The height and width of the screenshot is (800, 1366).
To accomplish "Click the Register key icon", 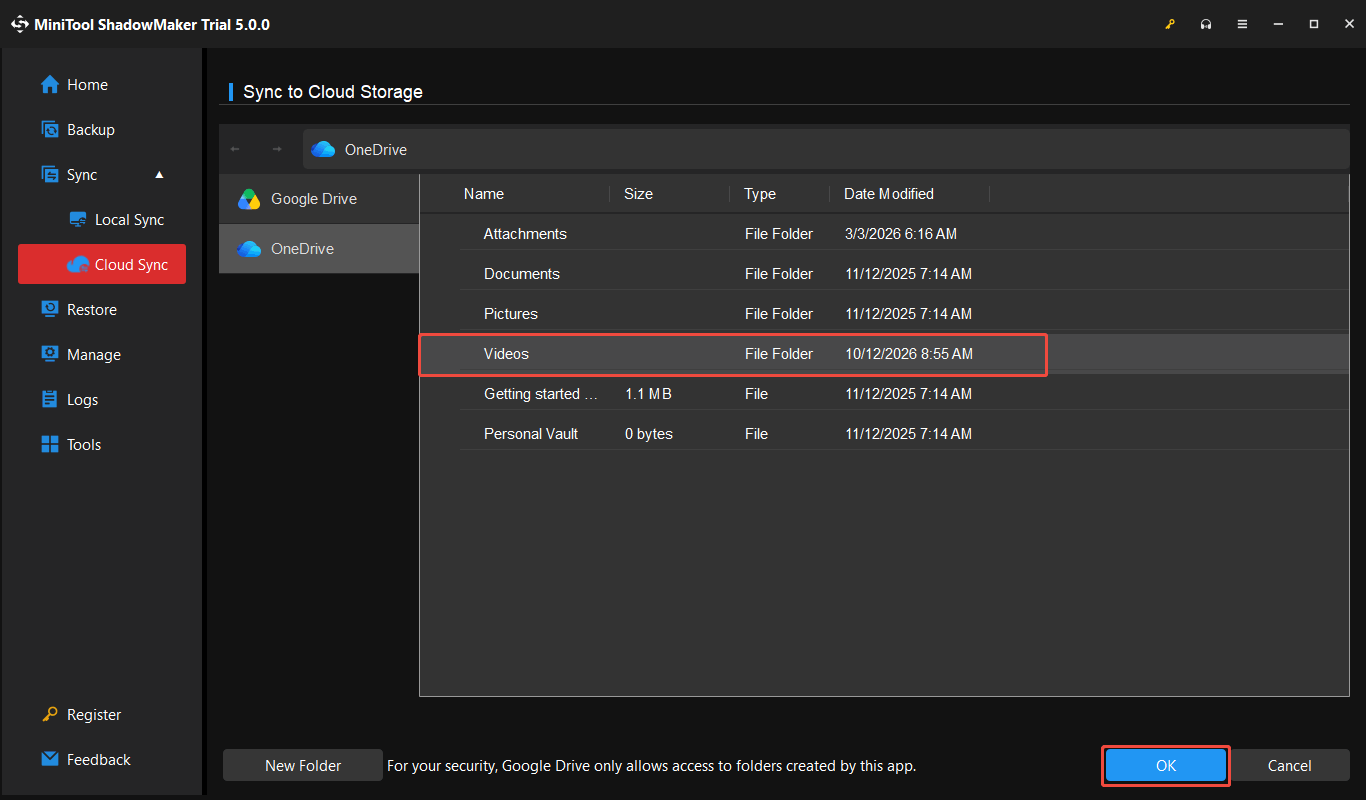I will 50,714.
